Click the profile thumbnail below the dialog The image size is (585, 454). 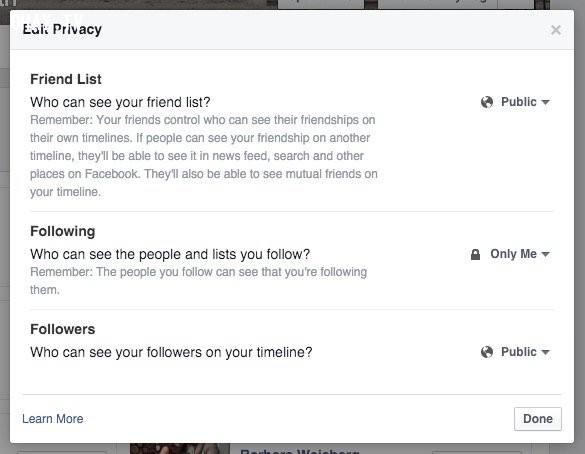(x=180, y=448)
